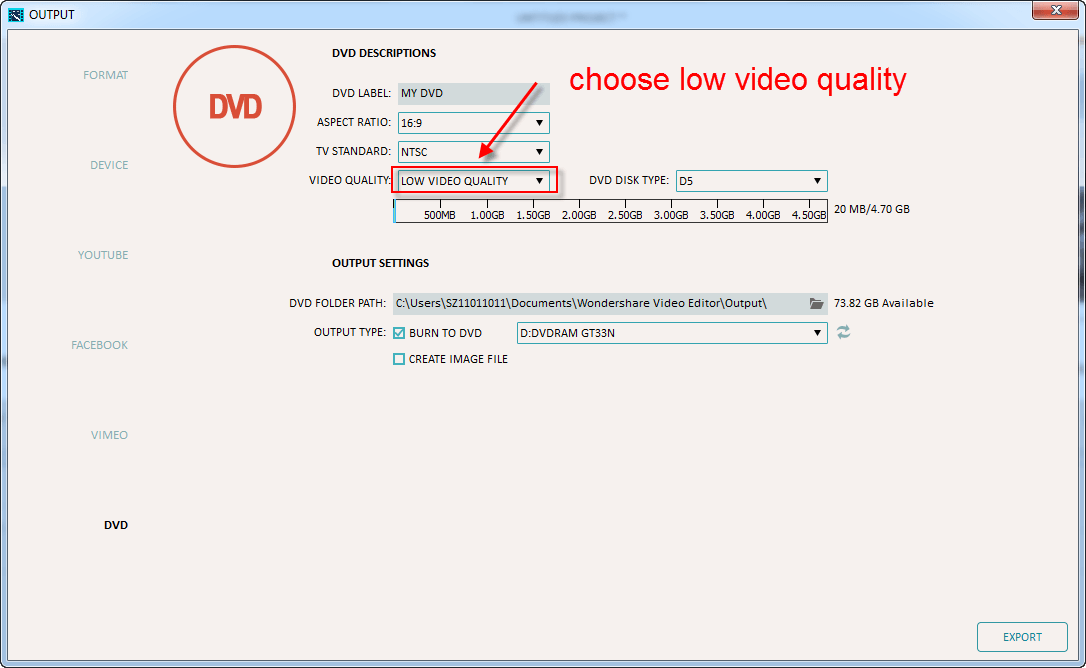Viewport: 1086px width, 668px height.
Task: Click the 20 MB/4.70 GB size text
Action: tap(871, 209)
